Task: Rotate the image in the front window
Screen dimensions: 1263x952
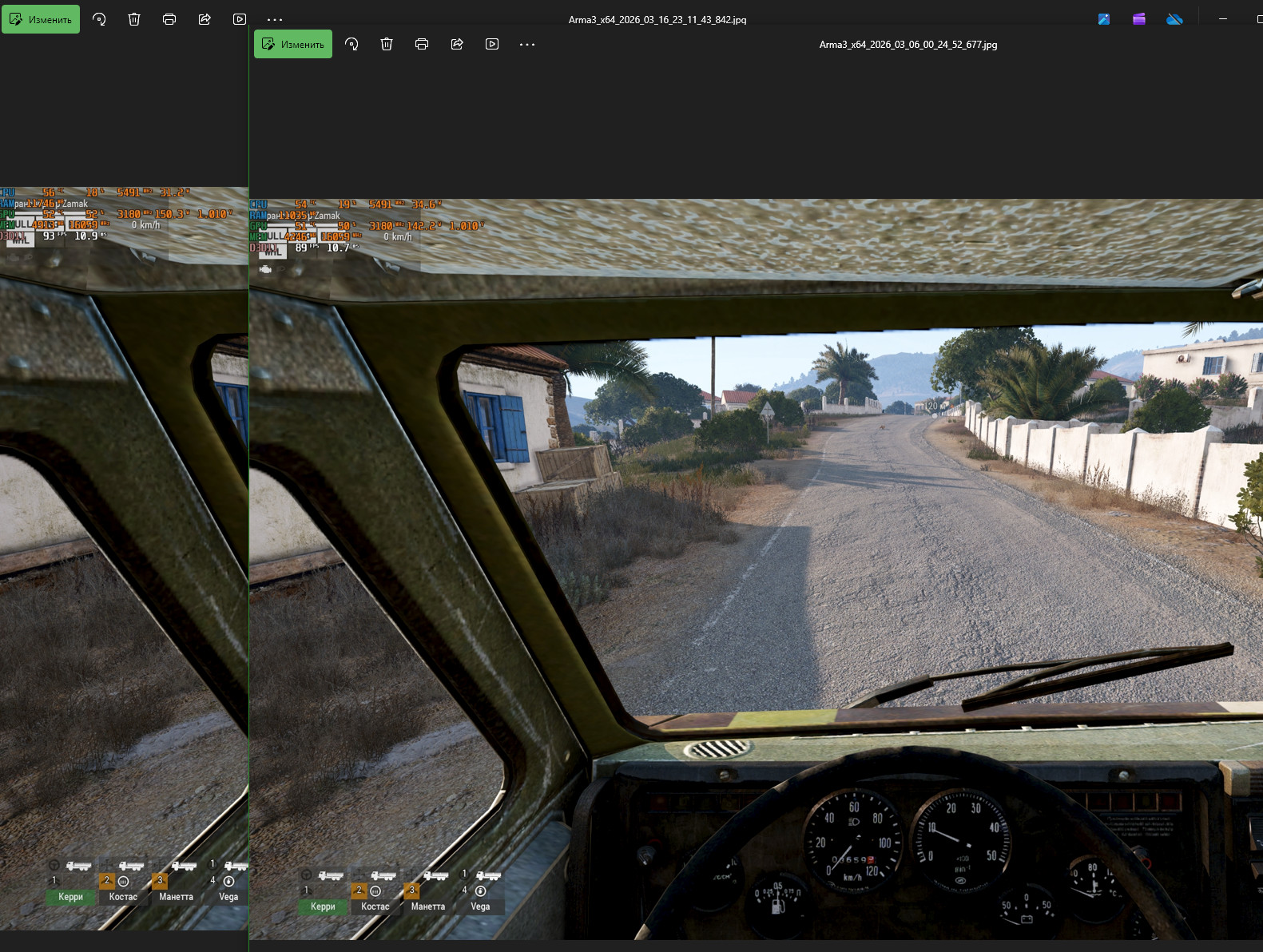Action: pyautogui.click(x=351, y=44)
